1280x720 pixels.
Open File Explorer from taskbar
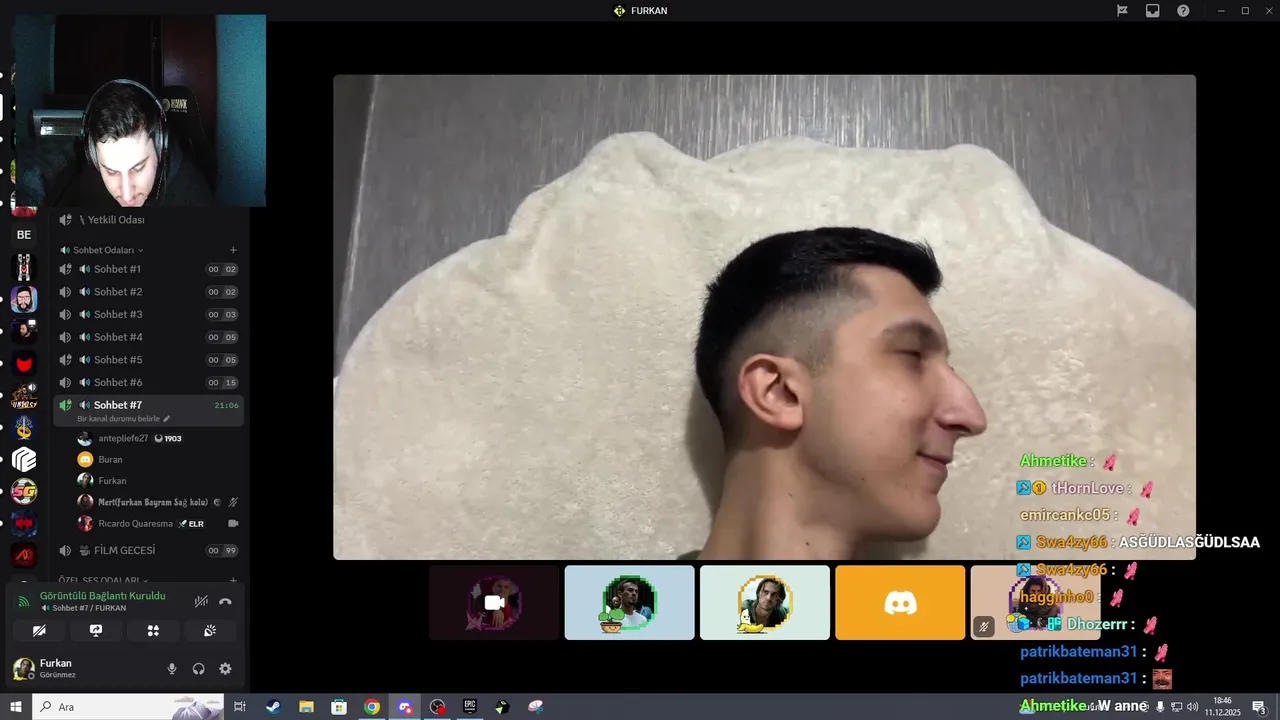(306, 707)
